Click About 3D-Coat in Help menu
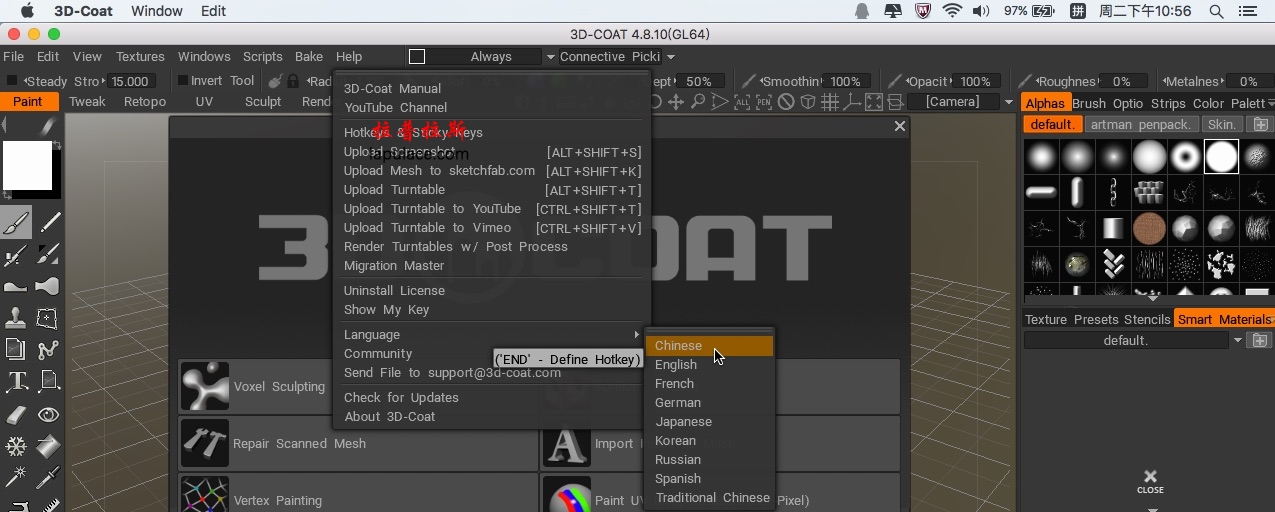The image size is (1275, 512). (x=389, y=417)
